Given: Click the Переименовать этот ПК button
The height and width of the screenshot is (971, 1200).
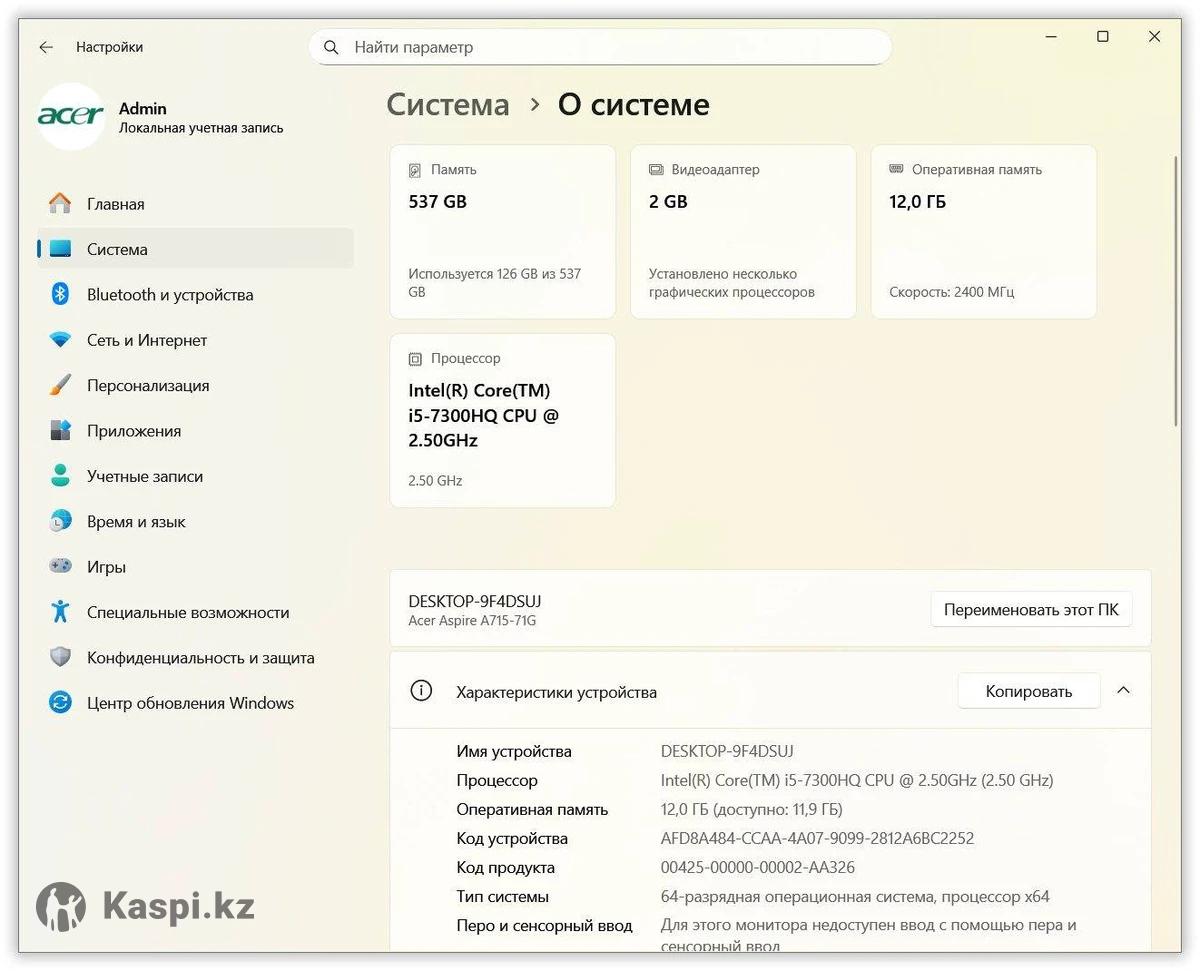Looking at the screenshot, I should coord(1031,609).
